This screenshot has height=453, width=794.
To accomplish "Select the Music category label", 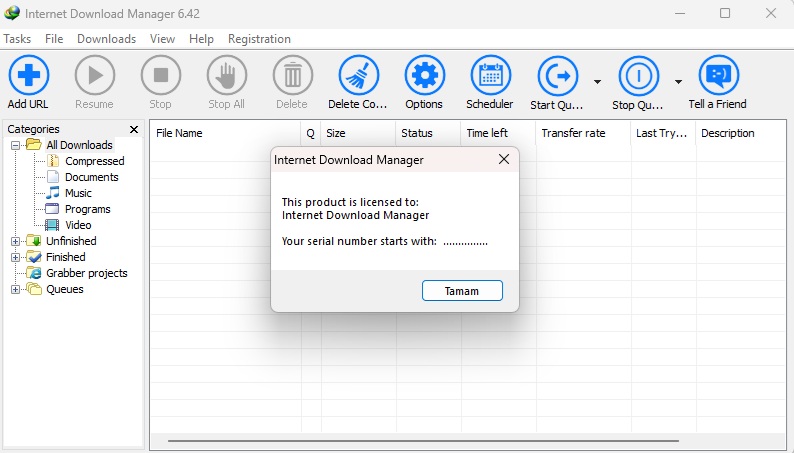I will coord(78,193).
